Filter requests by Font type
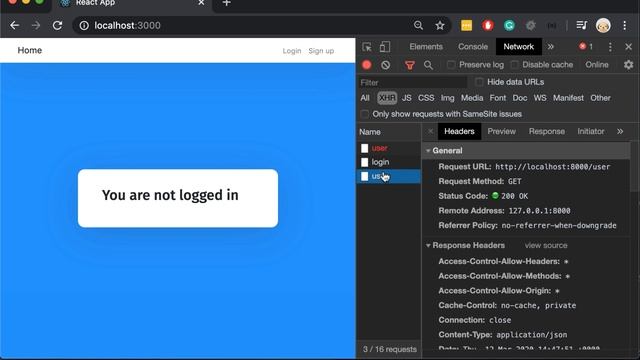Viewport: 640px width, 360px height. tap(498, 98)
